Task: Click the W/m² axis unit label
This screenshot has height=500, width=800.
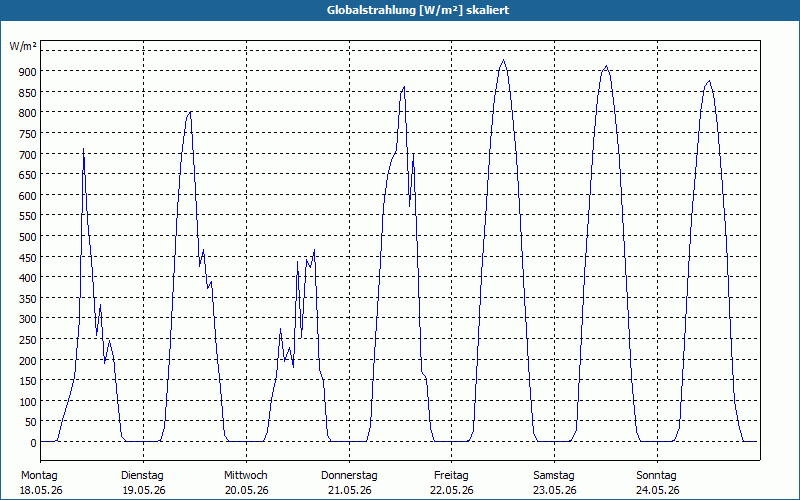Action: click(23, 46)
